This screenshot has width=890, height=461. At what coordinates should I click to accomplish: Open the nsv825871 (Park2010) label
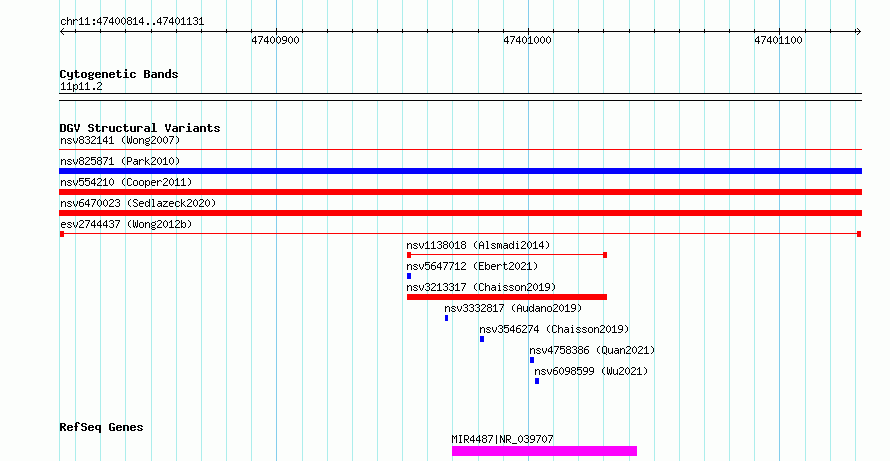pyautogui.click(x=120, y=161)
